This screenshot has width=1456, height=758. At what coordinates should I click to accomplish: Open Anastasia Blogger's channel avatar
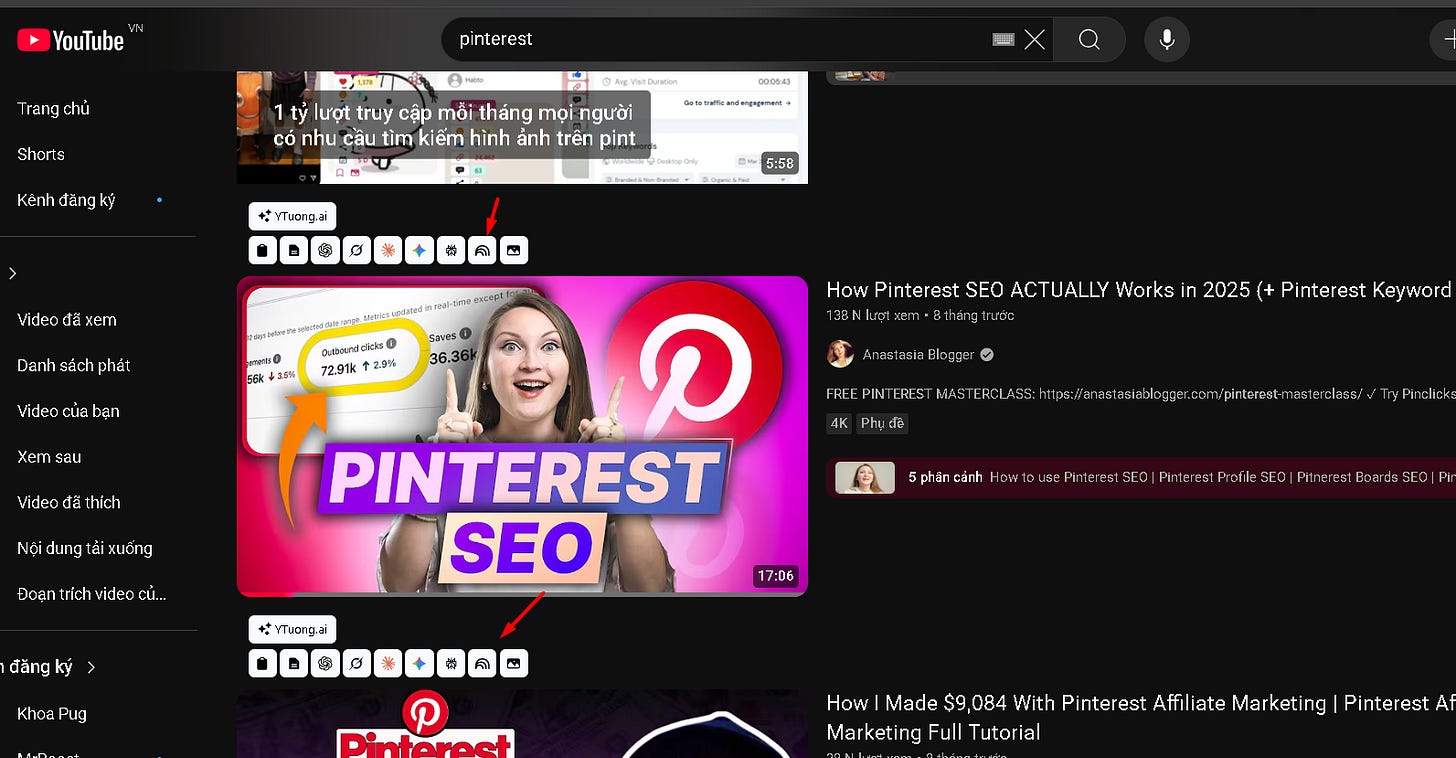pyautogui.click(x=840, y=354)
